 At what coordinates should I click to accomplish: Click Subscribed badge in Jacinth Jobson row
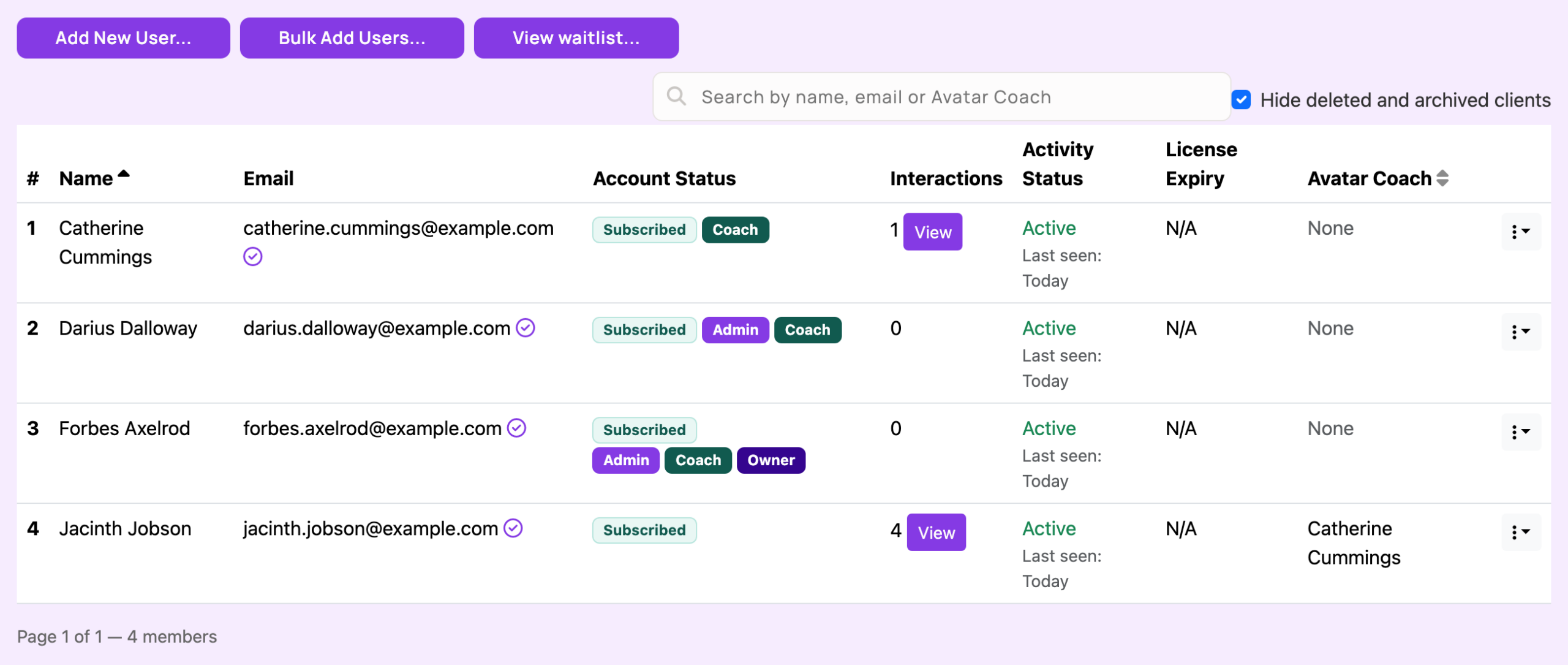point(644,530)
